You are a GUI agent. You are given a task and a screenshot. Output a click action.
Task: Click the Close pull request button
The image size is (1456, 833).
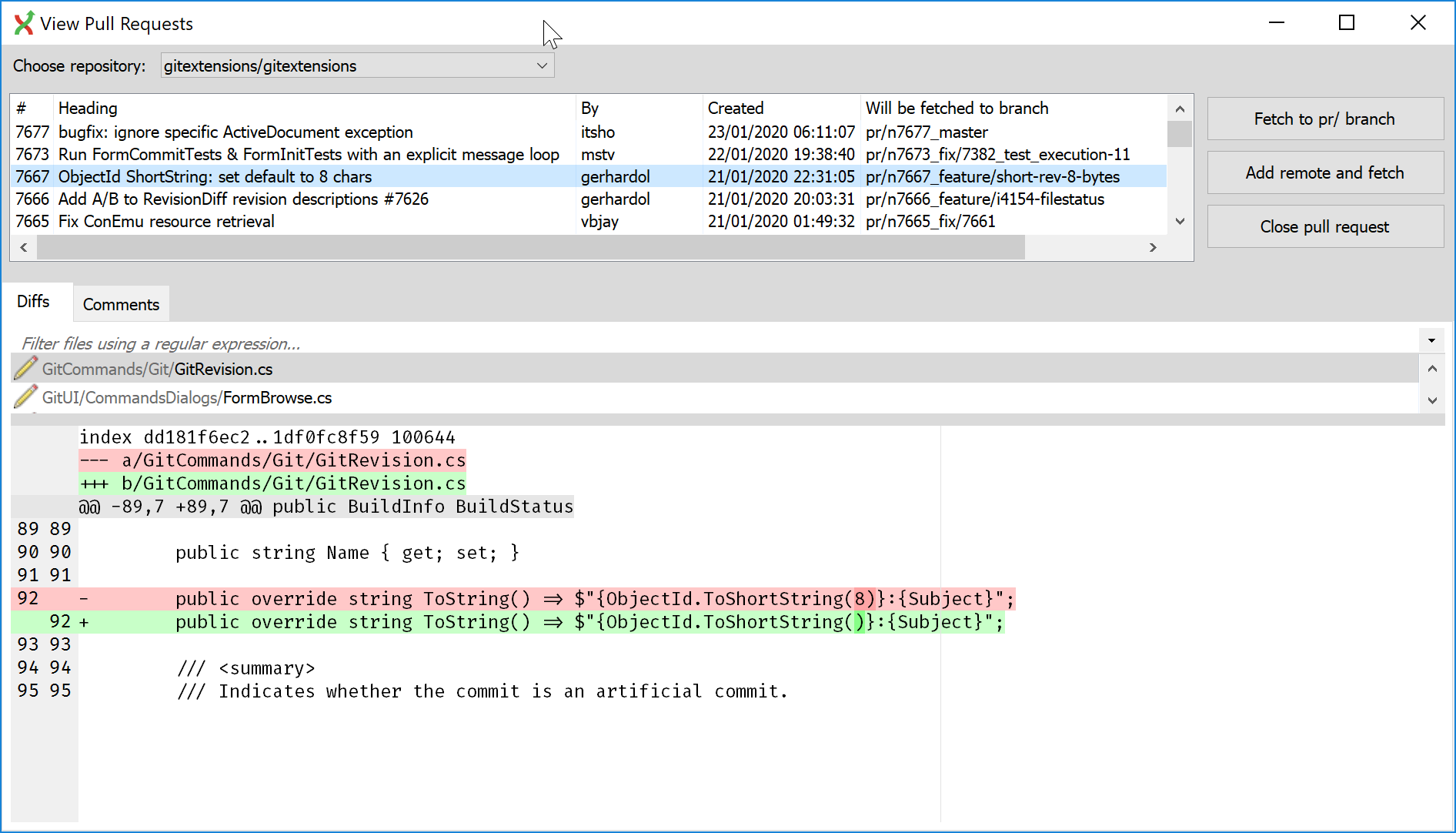pos(1324,226)
